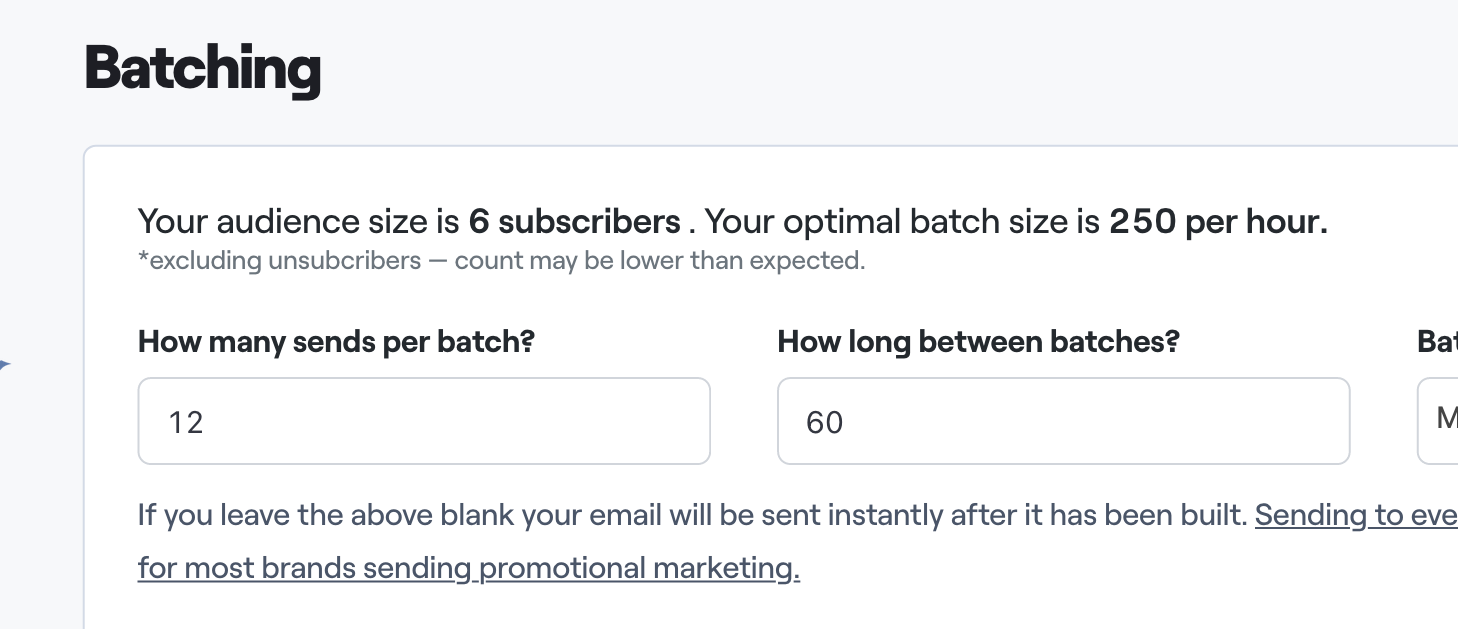Click the 'count may be lower than expected' note
This screenshot has width=1473, height=635.
660,261
